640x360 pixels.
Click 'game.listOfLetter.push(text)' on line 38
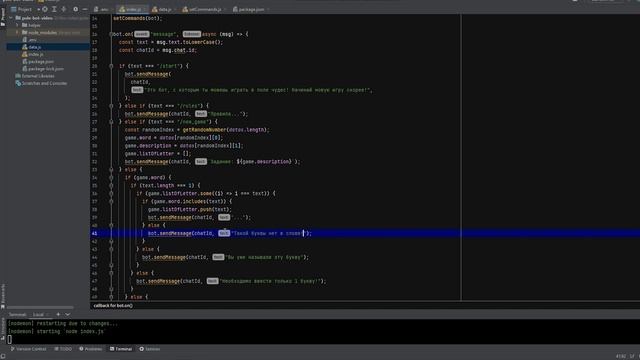click(x=188, y=209)
